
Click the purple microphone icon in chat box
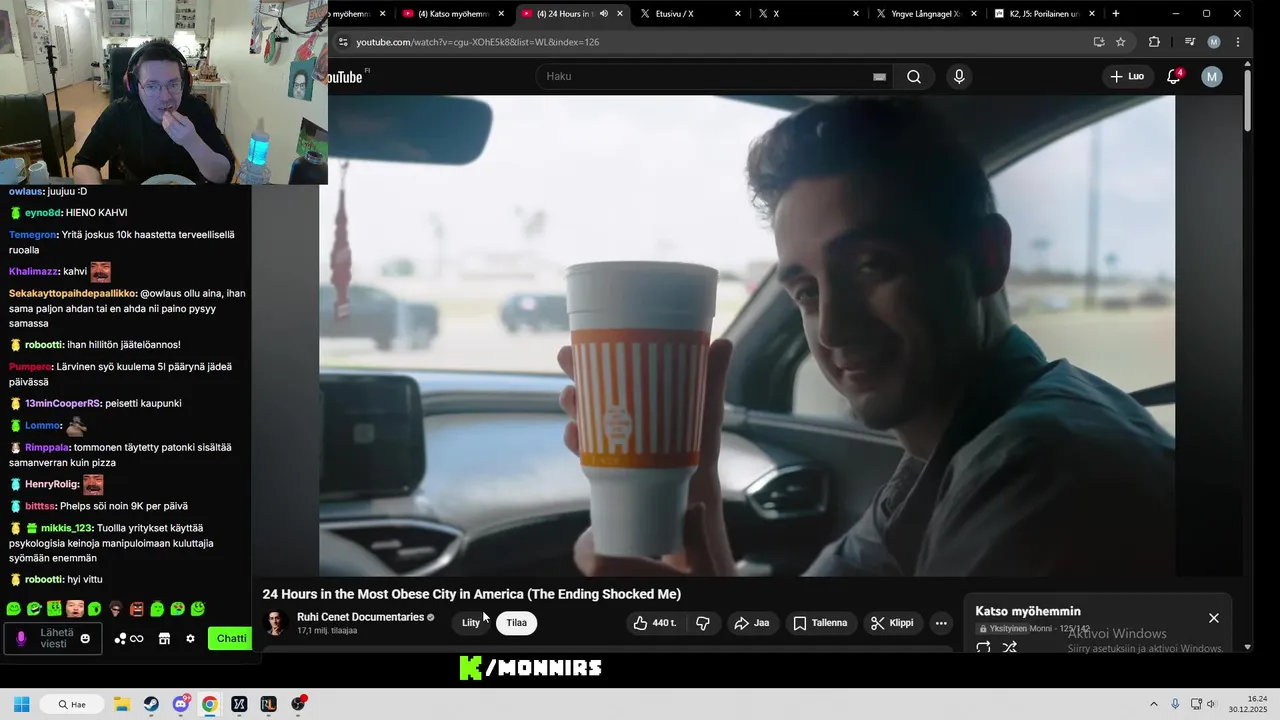[21, 639]
